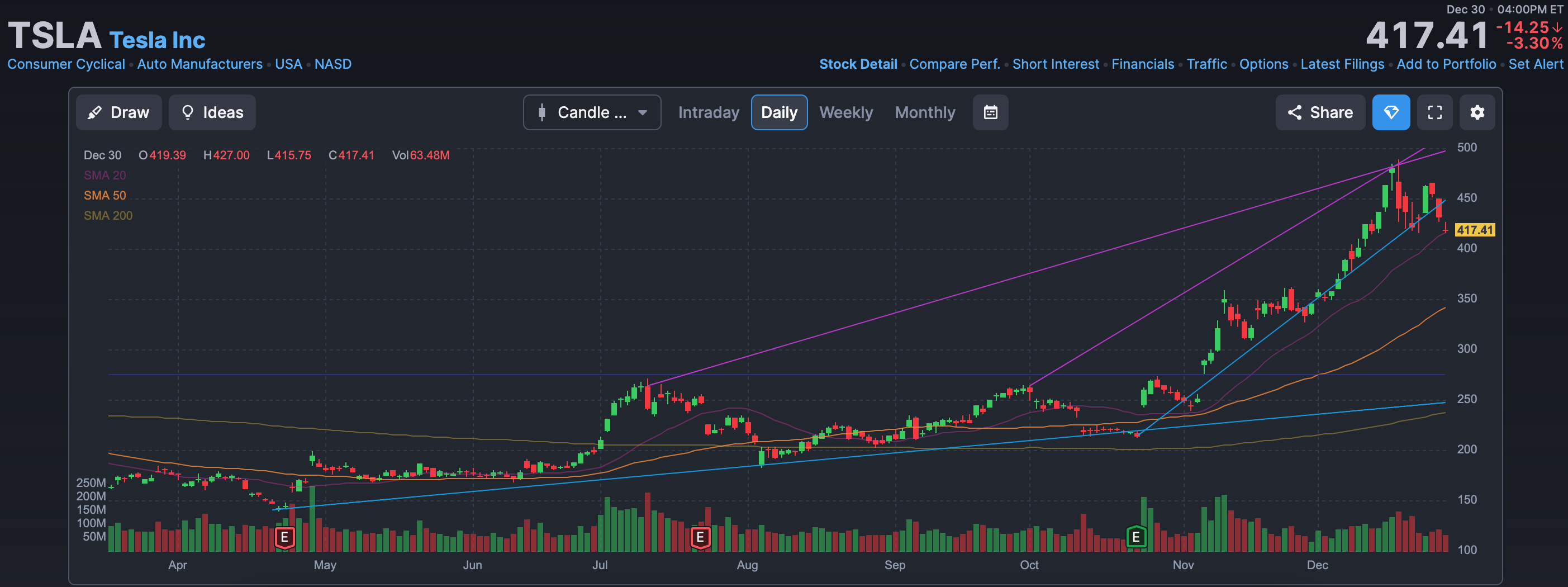Viewport: 1568px width, 587px height.
Task: Click the Tesla Inc company name
Action: coord(157,40)
